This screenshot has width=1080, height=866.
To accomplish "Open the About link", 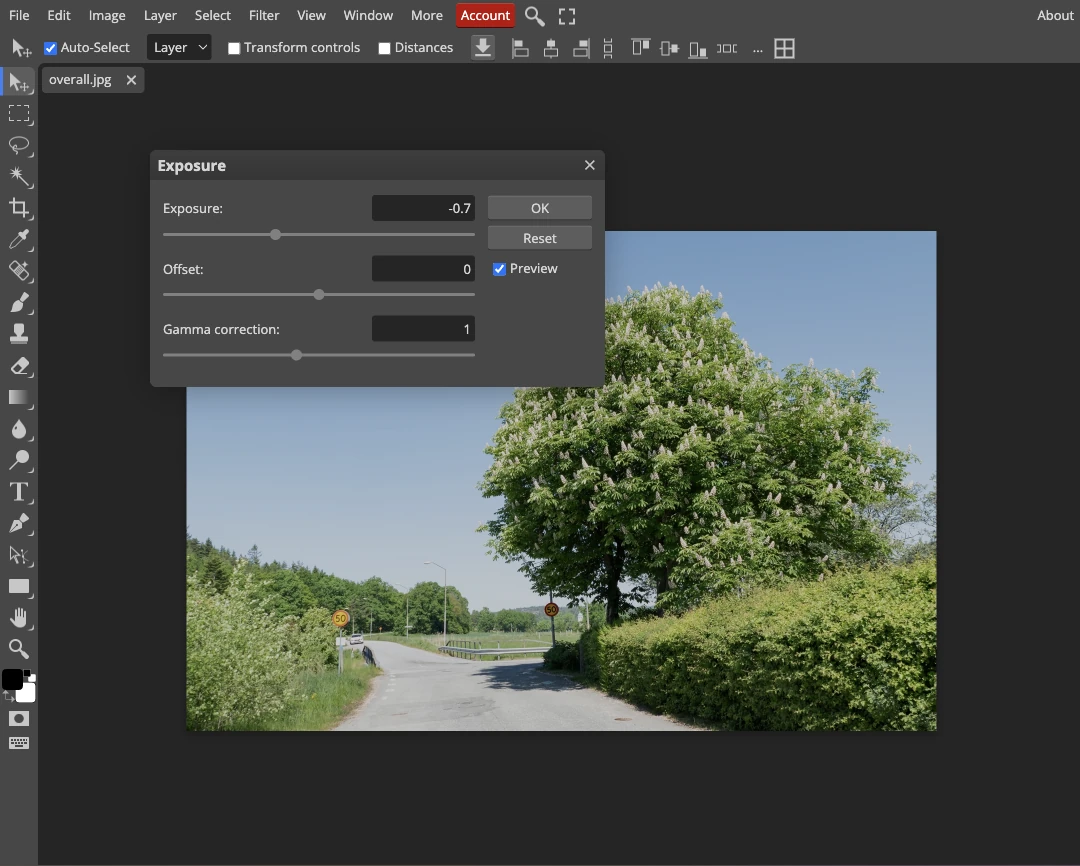I will click(x=1055, y=15).
